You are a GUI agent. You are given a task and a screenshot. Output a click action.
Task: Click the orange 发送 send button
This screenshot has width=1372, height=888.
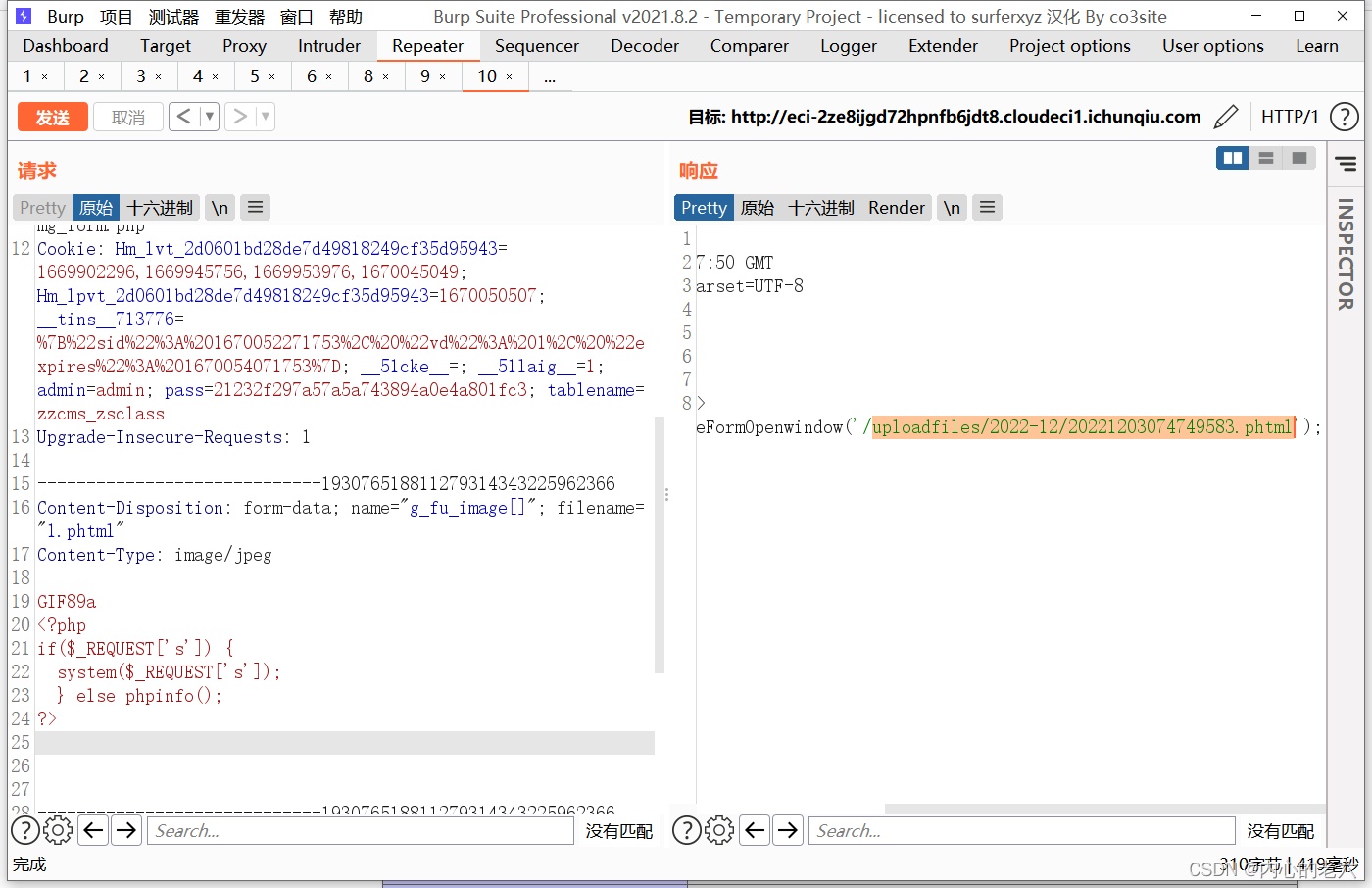point(52,118)
